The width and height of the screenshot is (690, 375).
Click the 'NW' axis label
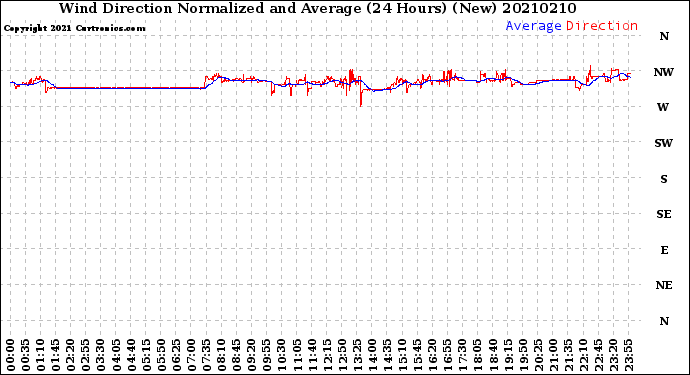[x=664, y=72]
